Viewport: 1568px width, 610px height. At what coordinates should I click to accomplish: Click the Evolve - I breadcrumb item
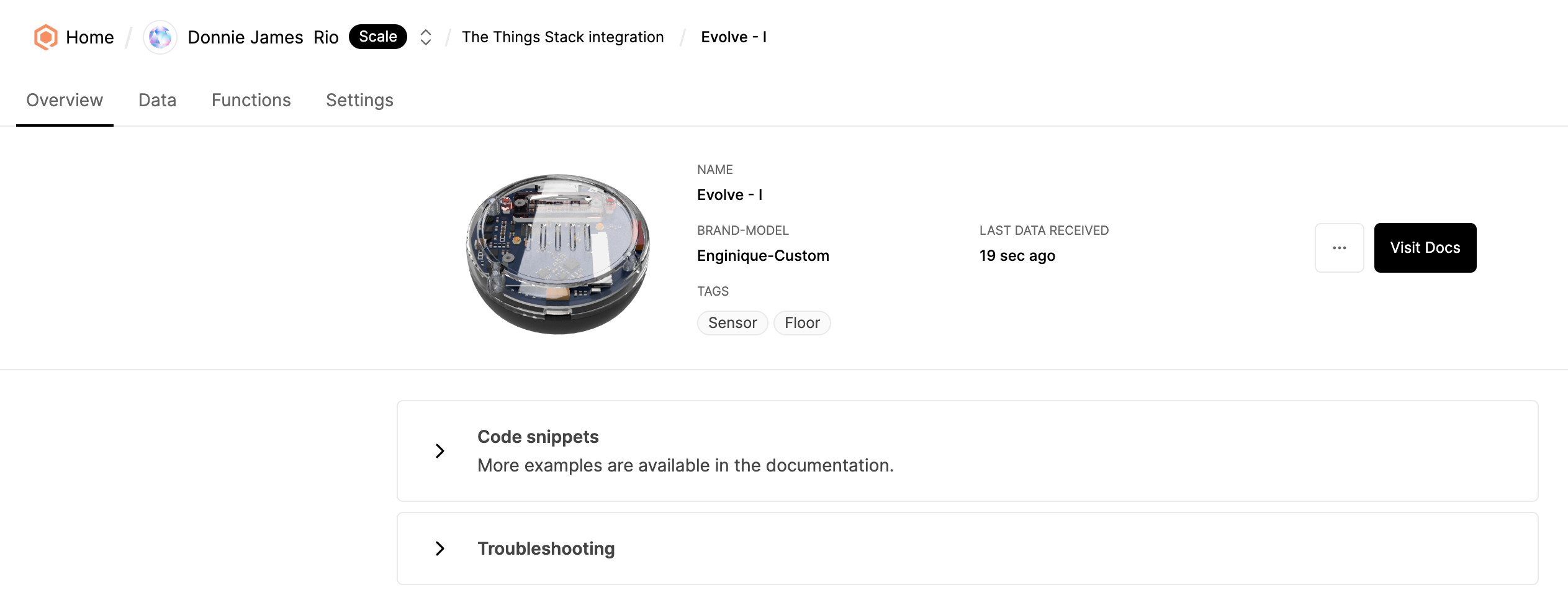coord(734,37)
